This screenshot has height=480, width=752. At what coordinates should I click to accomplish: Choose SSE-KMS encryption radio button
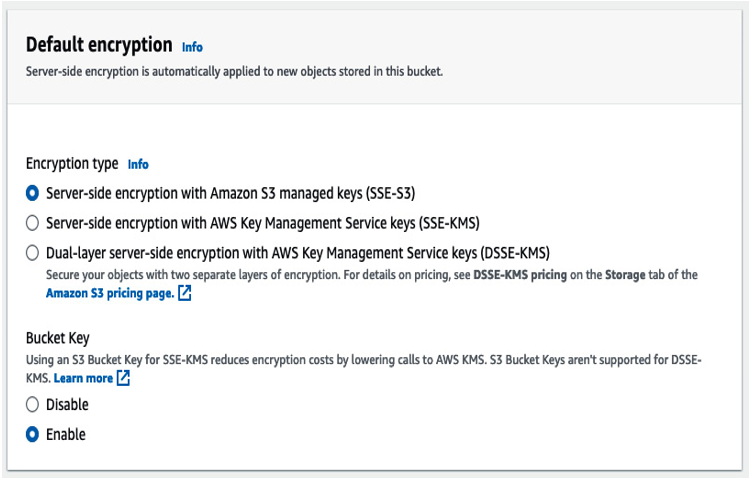coord(32,223)
